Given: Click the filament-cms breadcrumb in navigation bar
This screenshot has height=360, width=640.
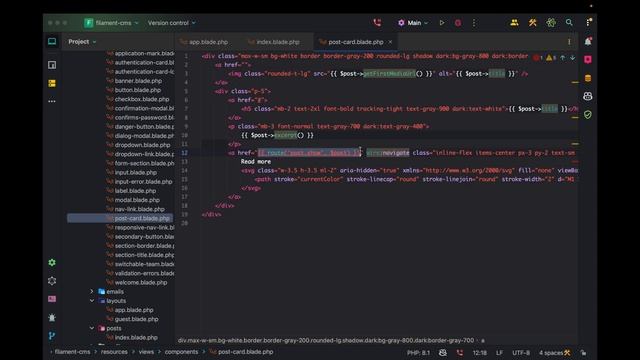Looking at the screenshot, I should pyautogui.click(x=72, y=352).
